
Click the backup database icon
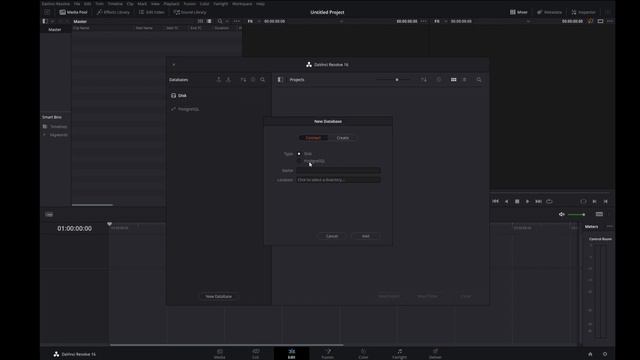tap(219, 80)
